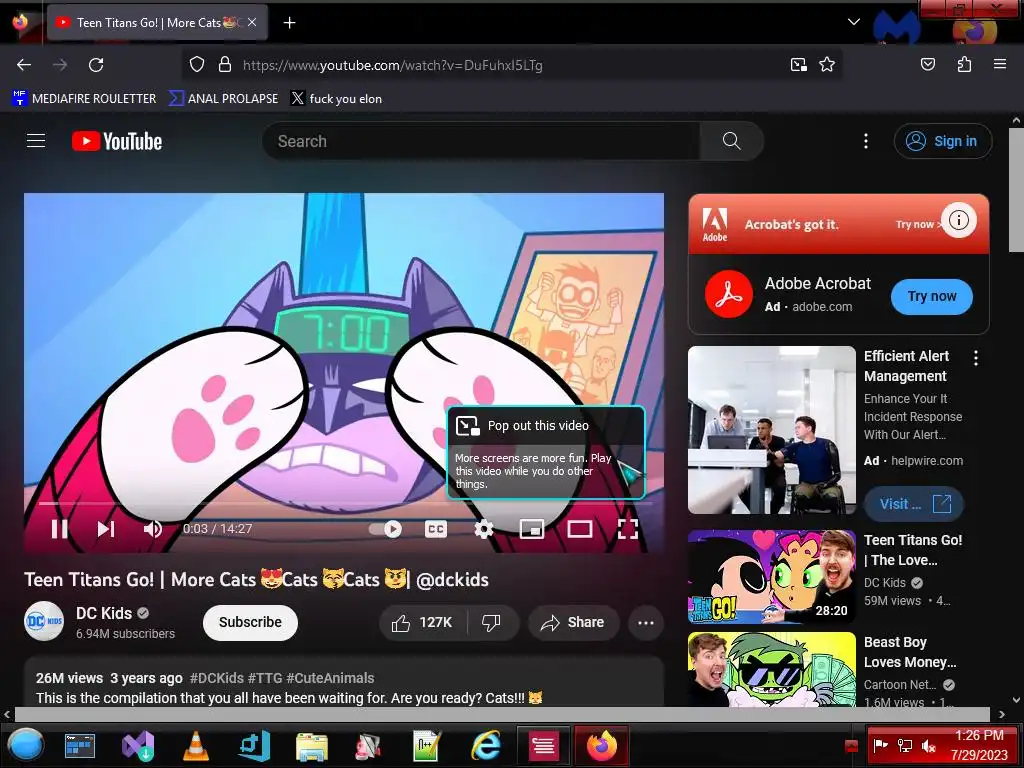The height and width of the screenshot is (768, 1024).
Task: Mute the video with the speaker icon
Action: click(x=153, y=529)
